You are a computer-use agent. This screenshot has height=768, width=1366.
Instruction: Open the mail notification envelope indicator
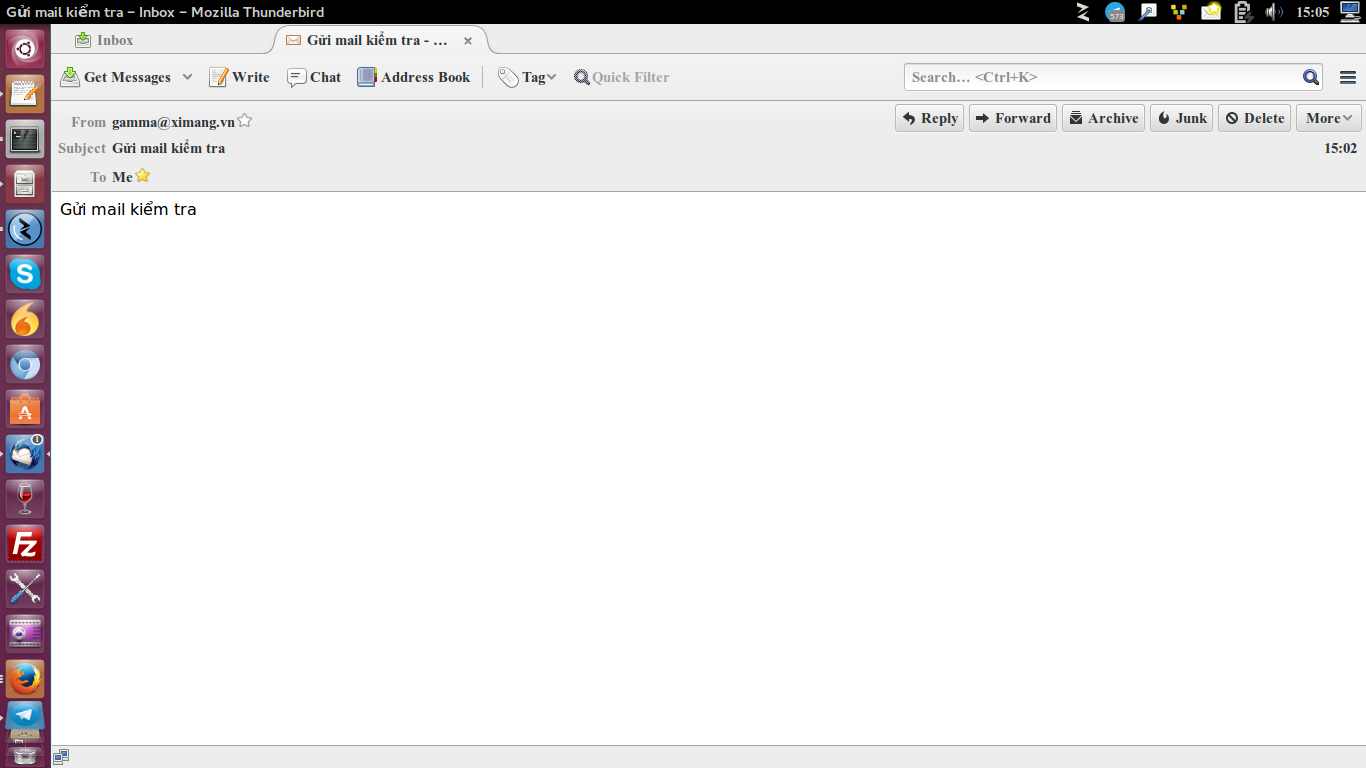[1211, 12]
